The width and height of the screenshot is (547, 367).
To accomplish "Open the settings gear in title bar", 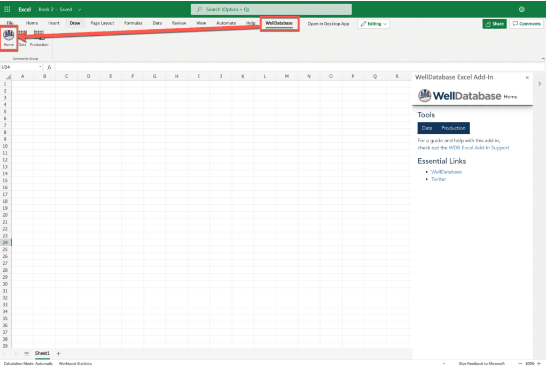I will coord(522,9).
